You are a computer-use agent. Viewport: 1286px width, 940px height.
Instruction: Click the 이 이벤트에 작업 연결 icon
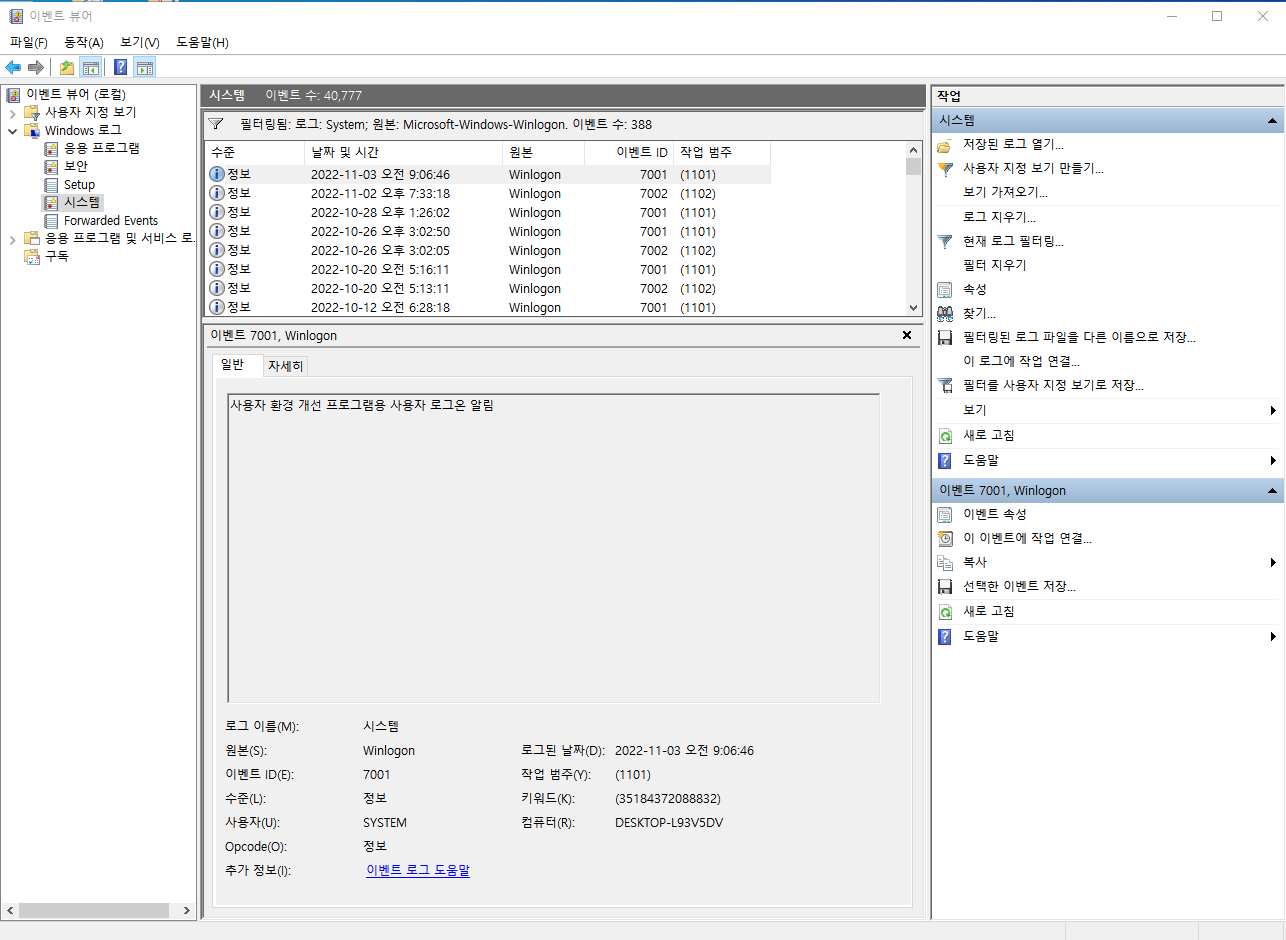(x=944, y=538)
